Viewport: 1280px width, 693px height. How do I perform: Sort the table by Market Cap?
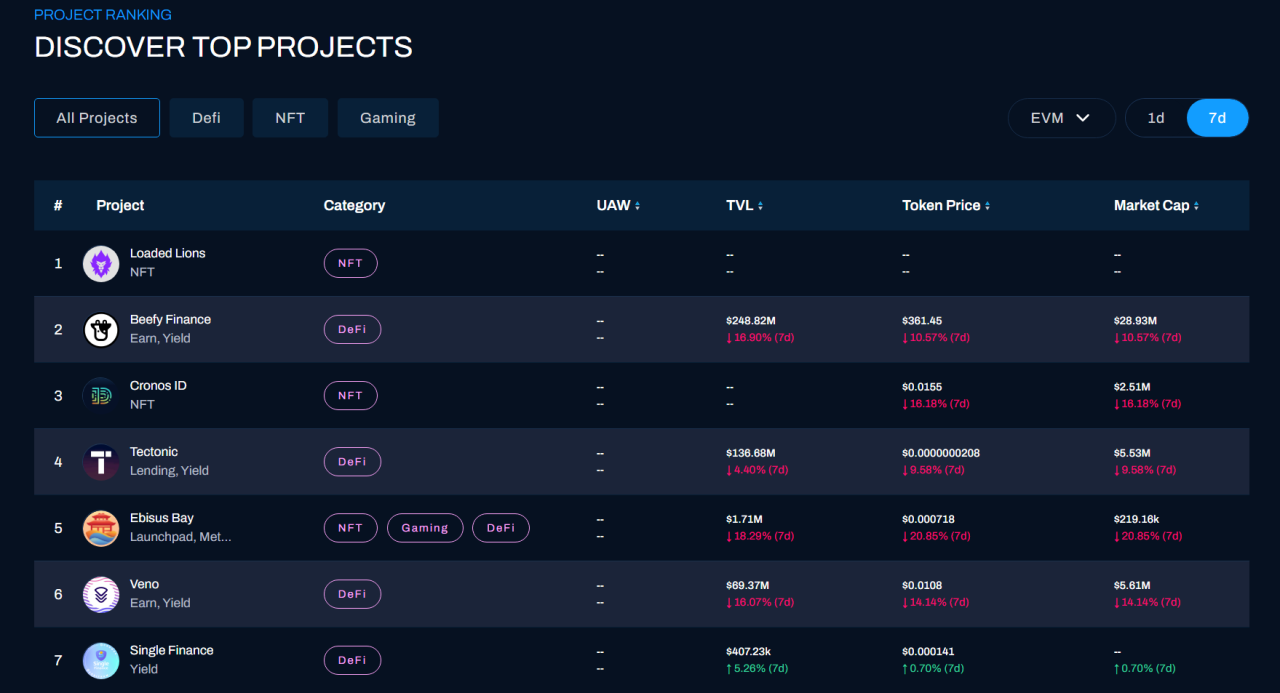pos(1196,206)
